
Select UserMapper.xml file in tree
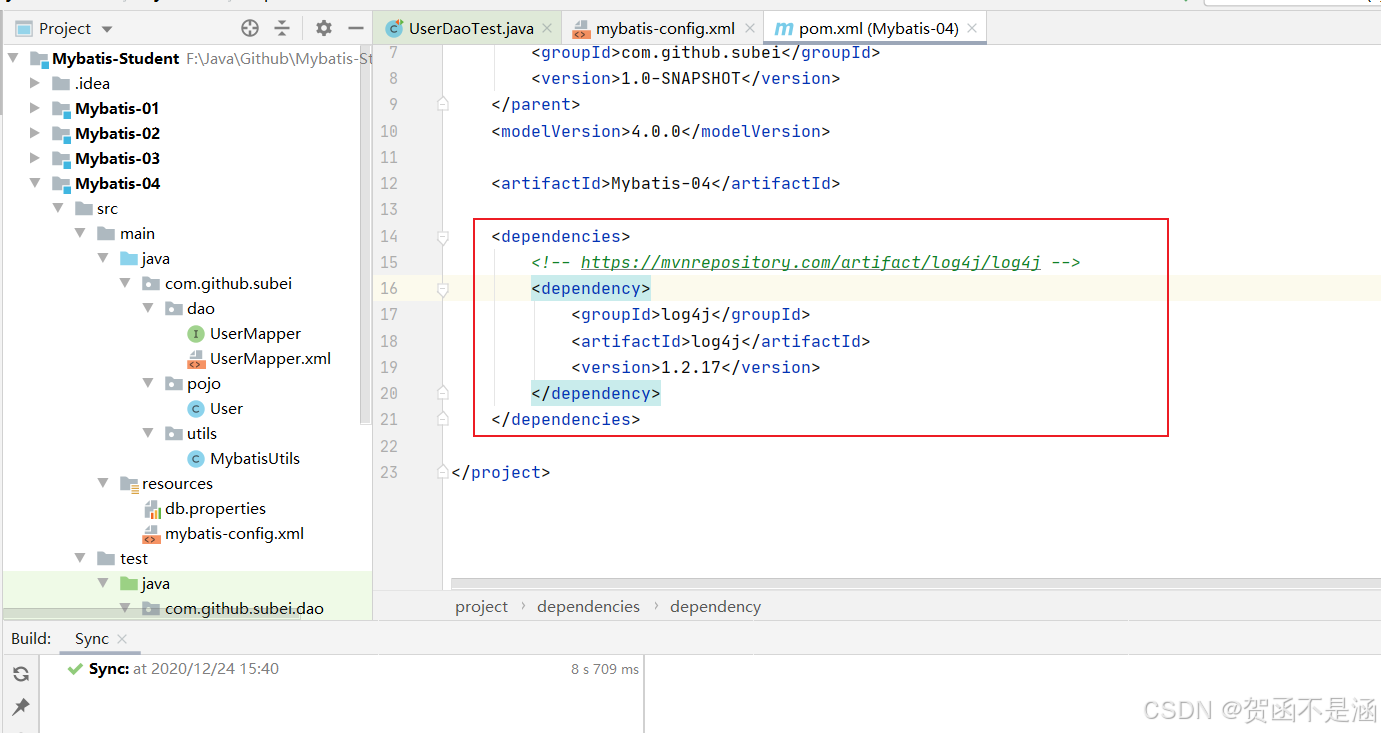tap(270, 358)
